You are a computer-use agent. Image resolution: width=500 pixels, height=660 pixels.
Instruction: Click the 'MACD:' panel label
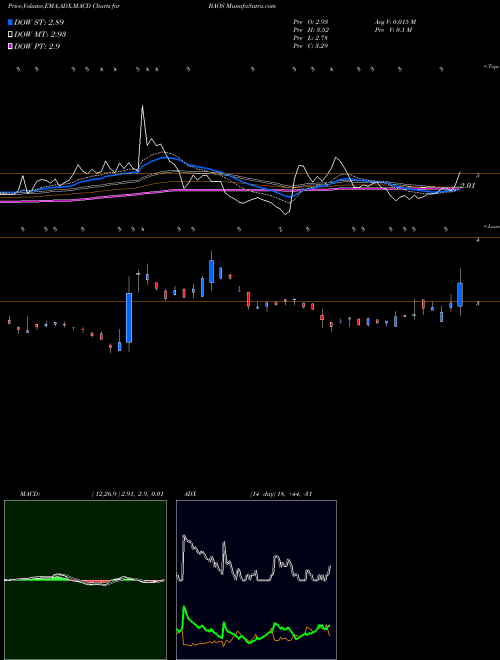(x=30, y=494)
